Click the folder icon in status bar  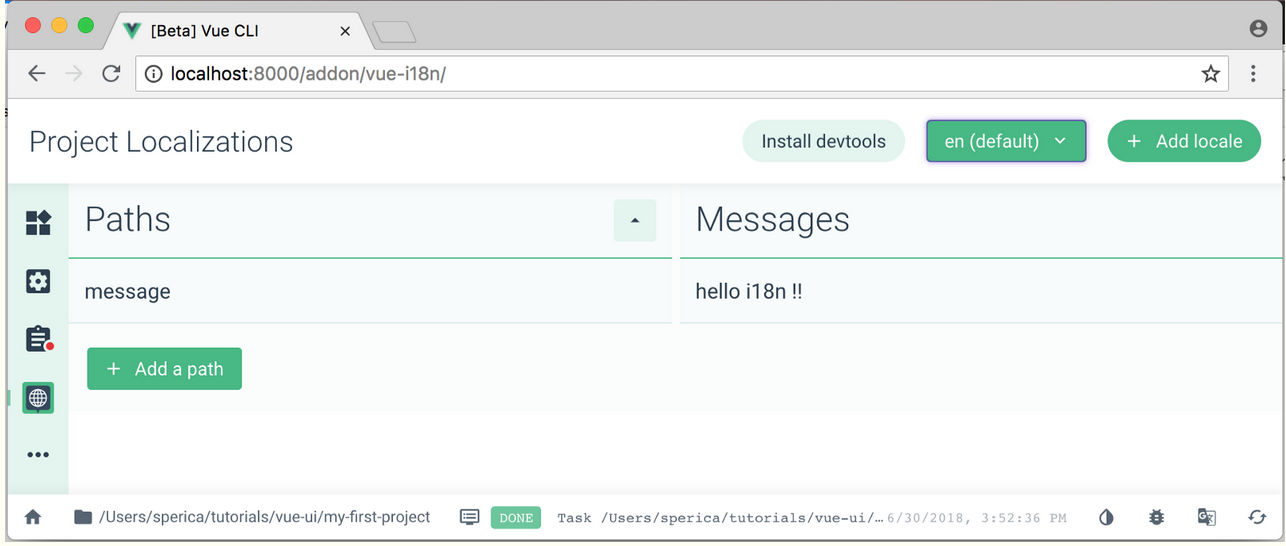coord(83,517)
